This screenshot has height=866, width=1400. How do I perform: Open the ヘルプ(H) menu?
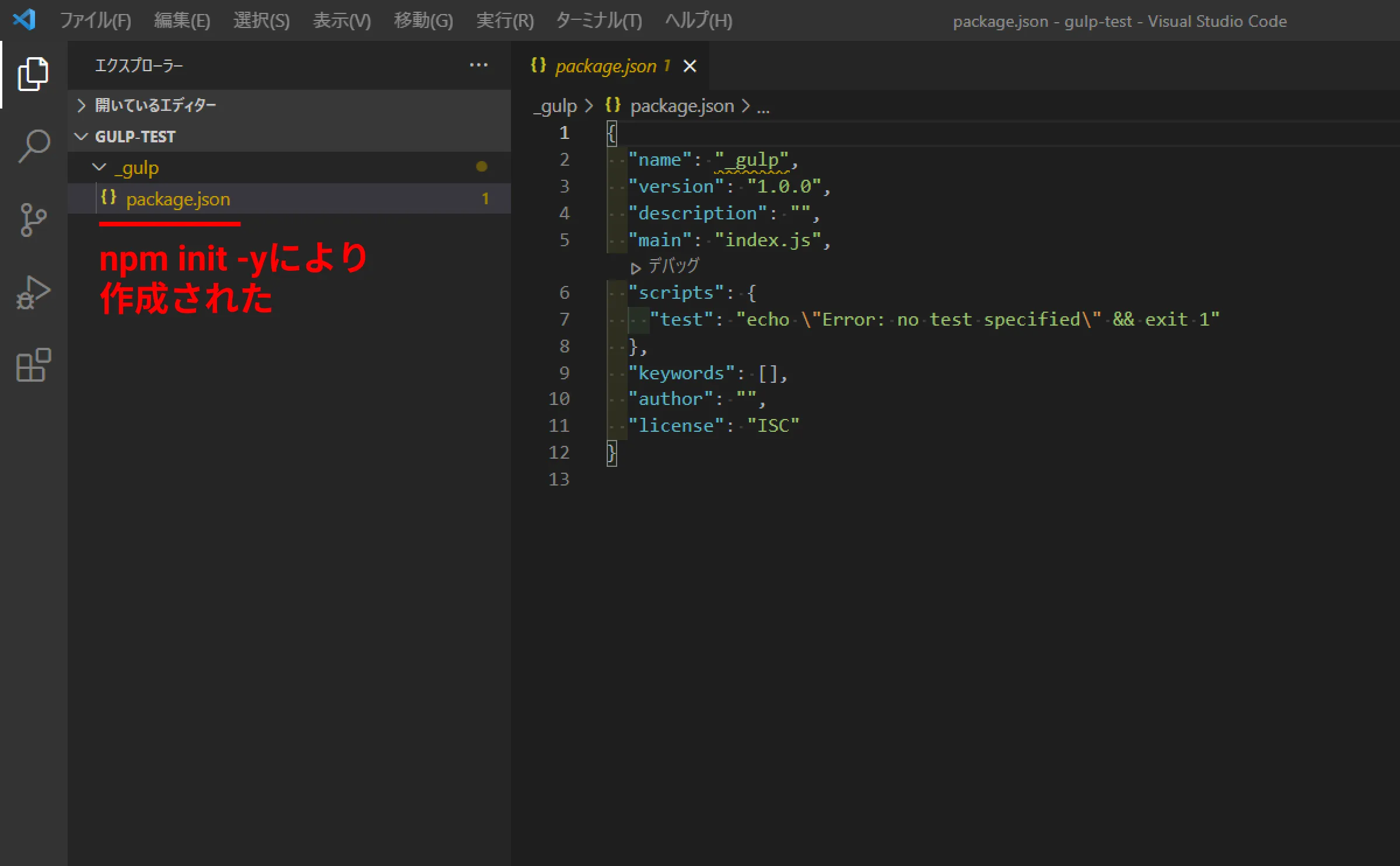[699, 21]
